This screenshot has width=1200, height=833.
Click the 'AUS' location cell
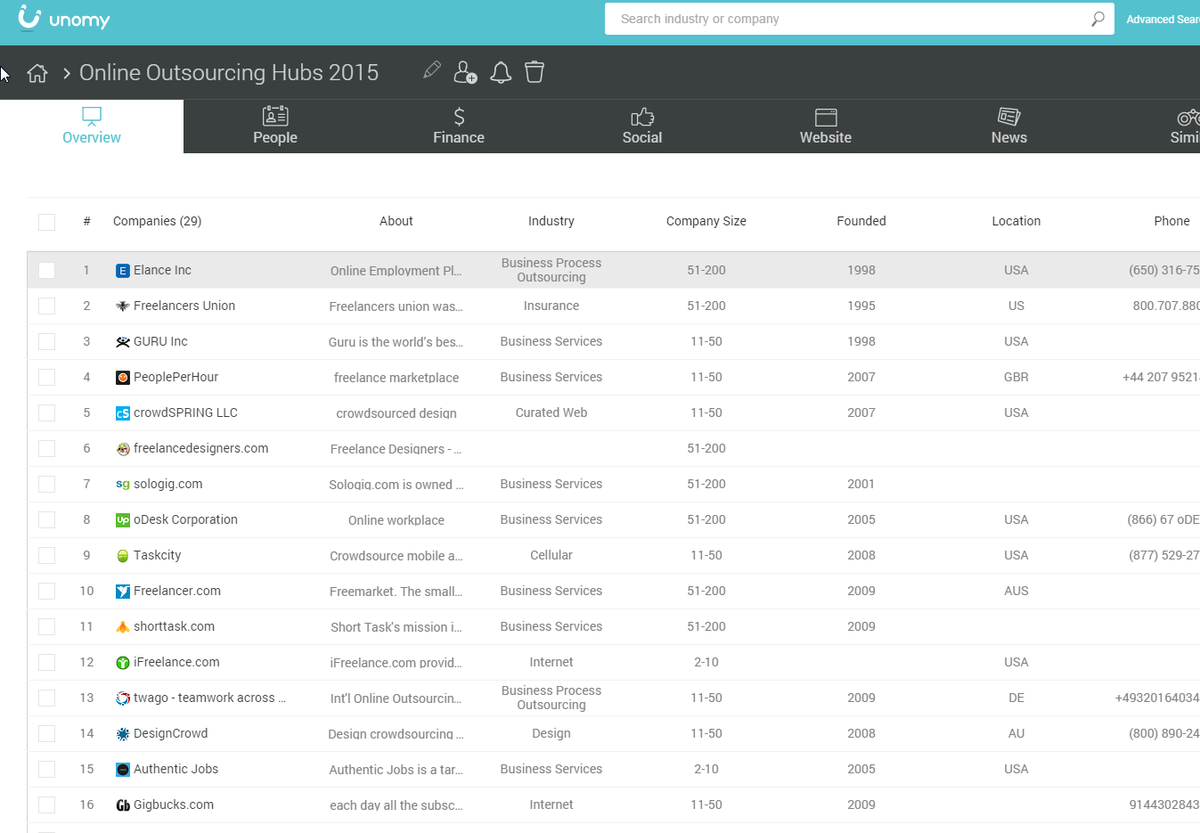(x=1016, y=591)
